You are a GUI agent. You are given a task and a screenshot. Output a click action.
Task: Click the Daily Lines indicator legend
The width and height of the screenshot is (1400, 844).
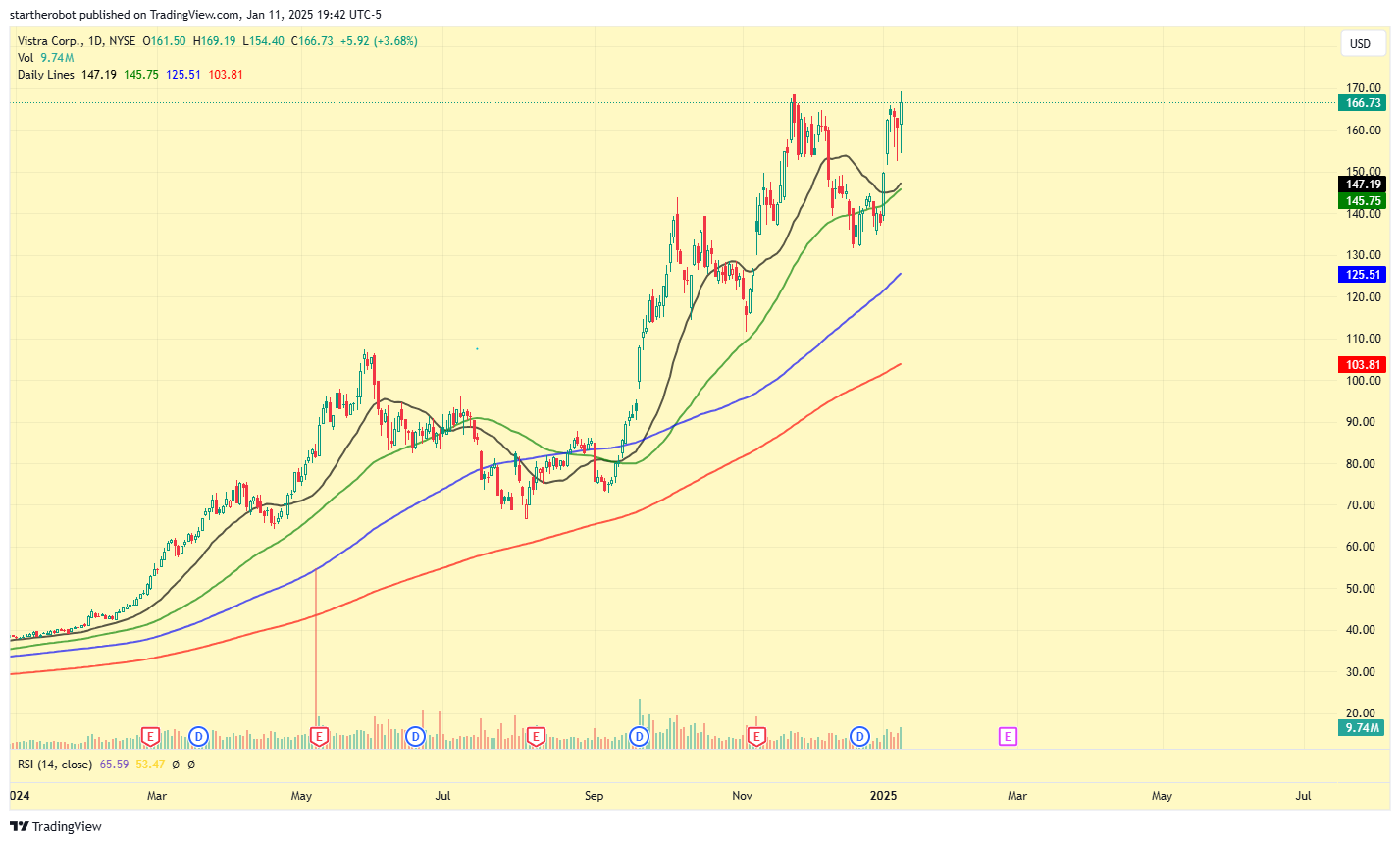[x=46, y=75]
